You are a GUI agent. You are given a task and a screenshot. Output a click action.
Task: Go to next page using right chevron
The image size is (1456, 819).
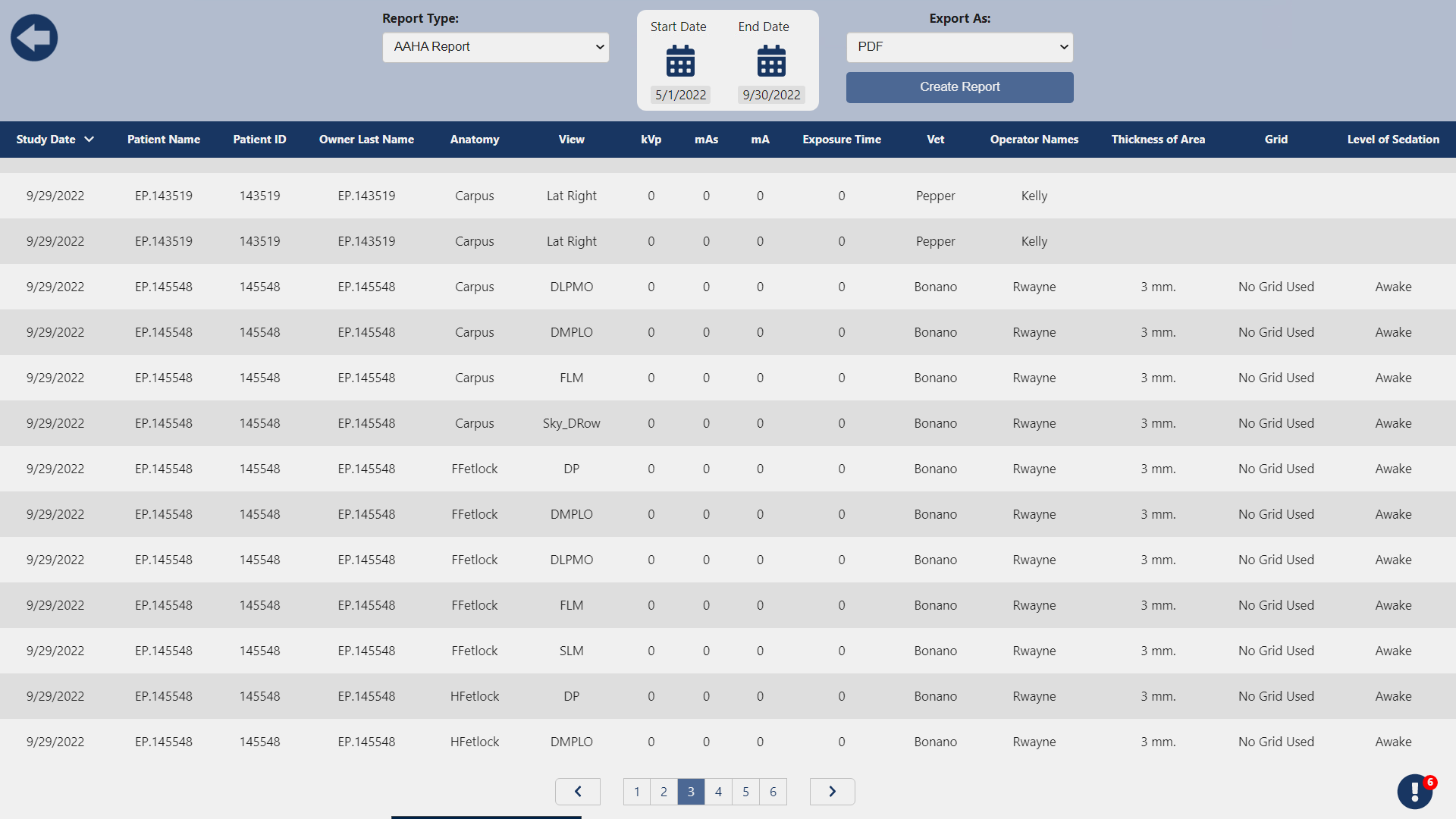pos(833,792)
